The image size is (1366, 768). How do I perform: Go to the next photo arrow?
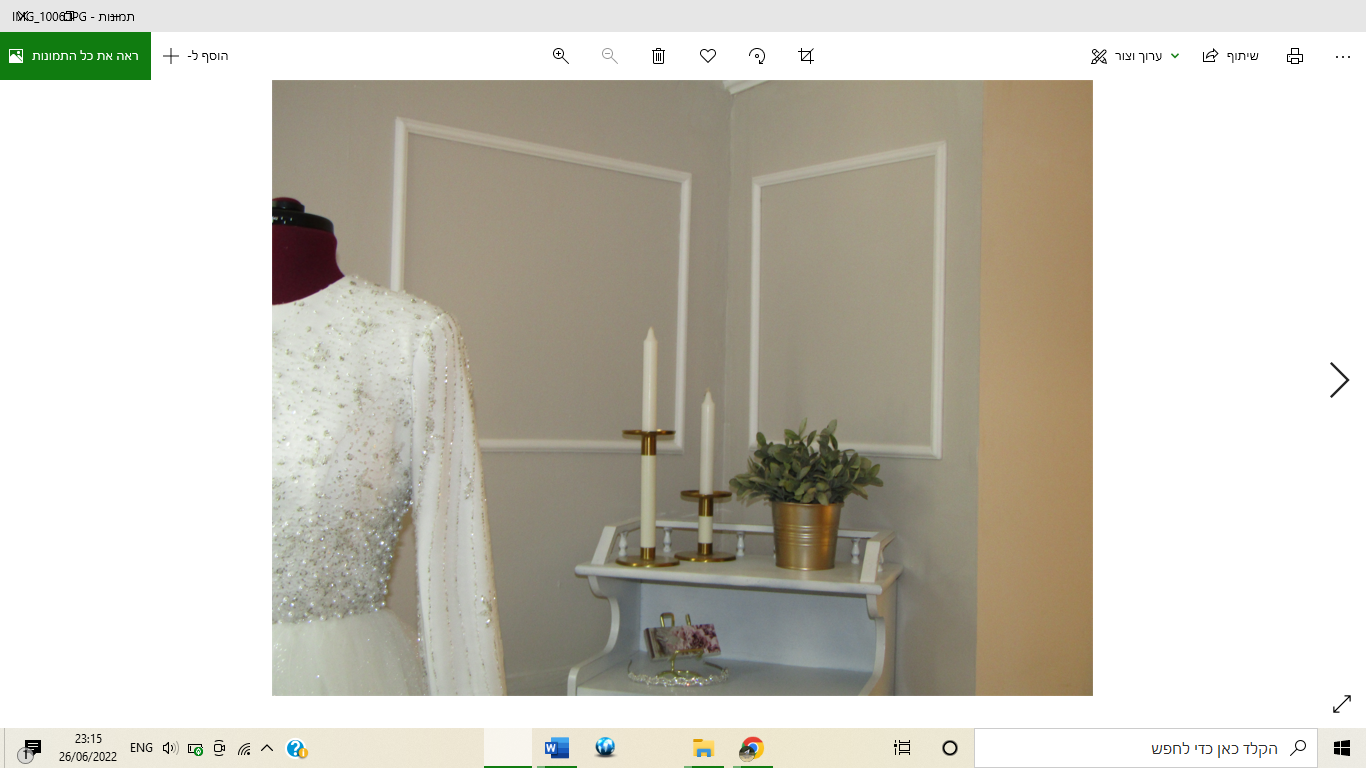[1339, 380]
